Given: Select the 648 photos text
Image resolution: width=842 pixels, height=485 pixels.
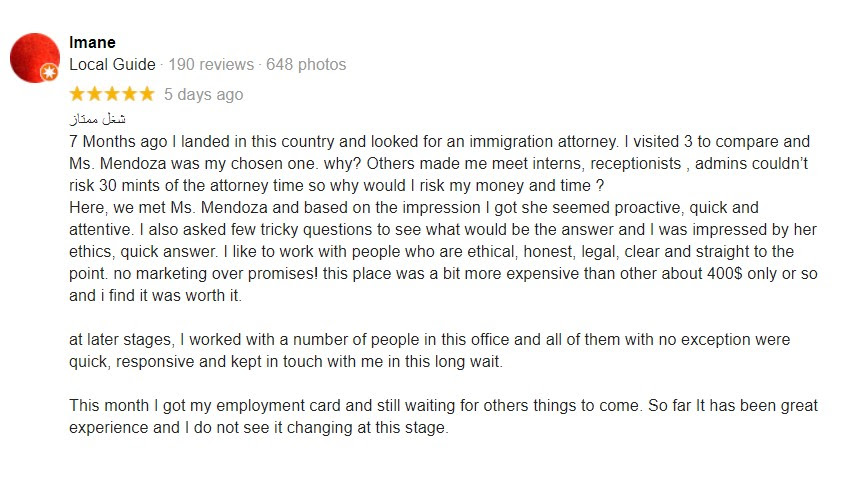Looking at the screenshot, I should coord(306,64).
